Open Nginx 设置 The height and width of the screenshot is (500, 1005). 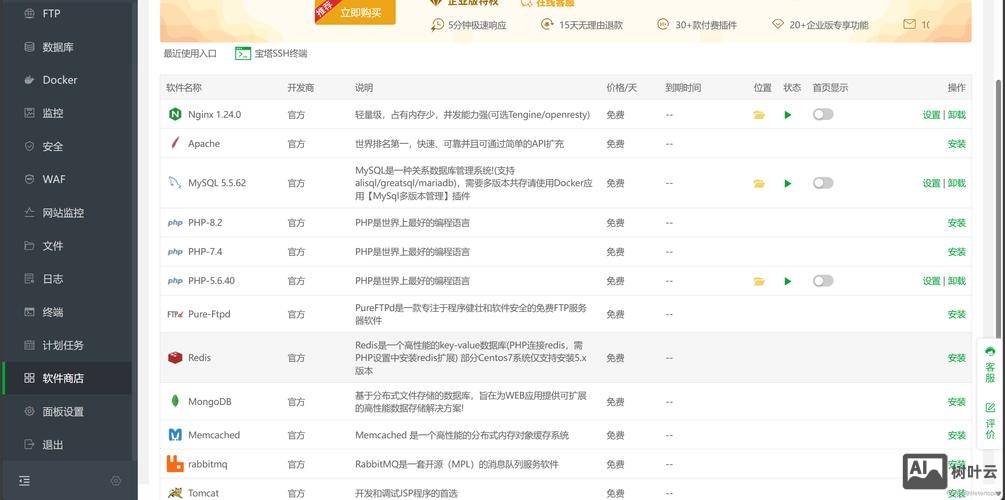pos(931,115)
